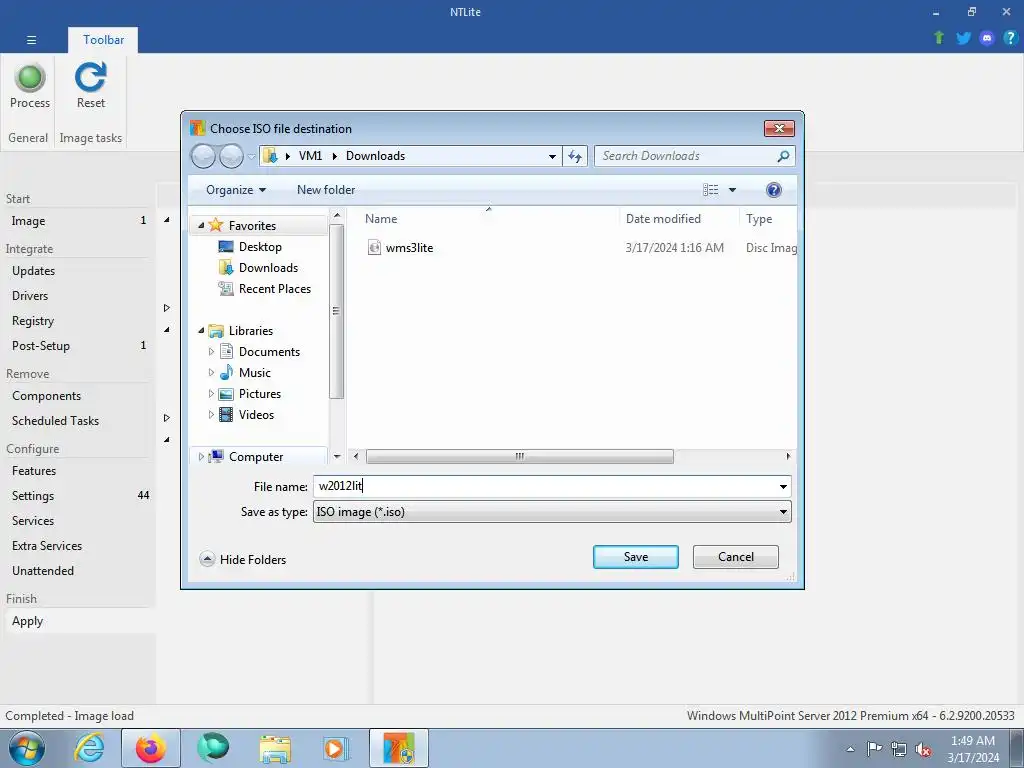Click the NTLite help question-mark icon
The height and width of the screenshot is (768, 1024).
(x=1010, y=38)
